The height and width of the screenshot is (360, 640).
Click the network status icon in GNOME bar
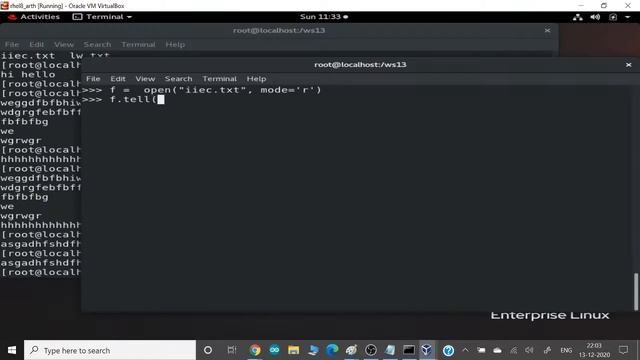[x=578, y=17]
